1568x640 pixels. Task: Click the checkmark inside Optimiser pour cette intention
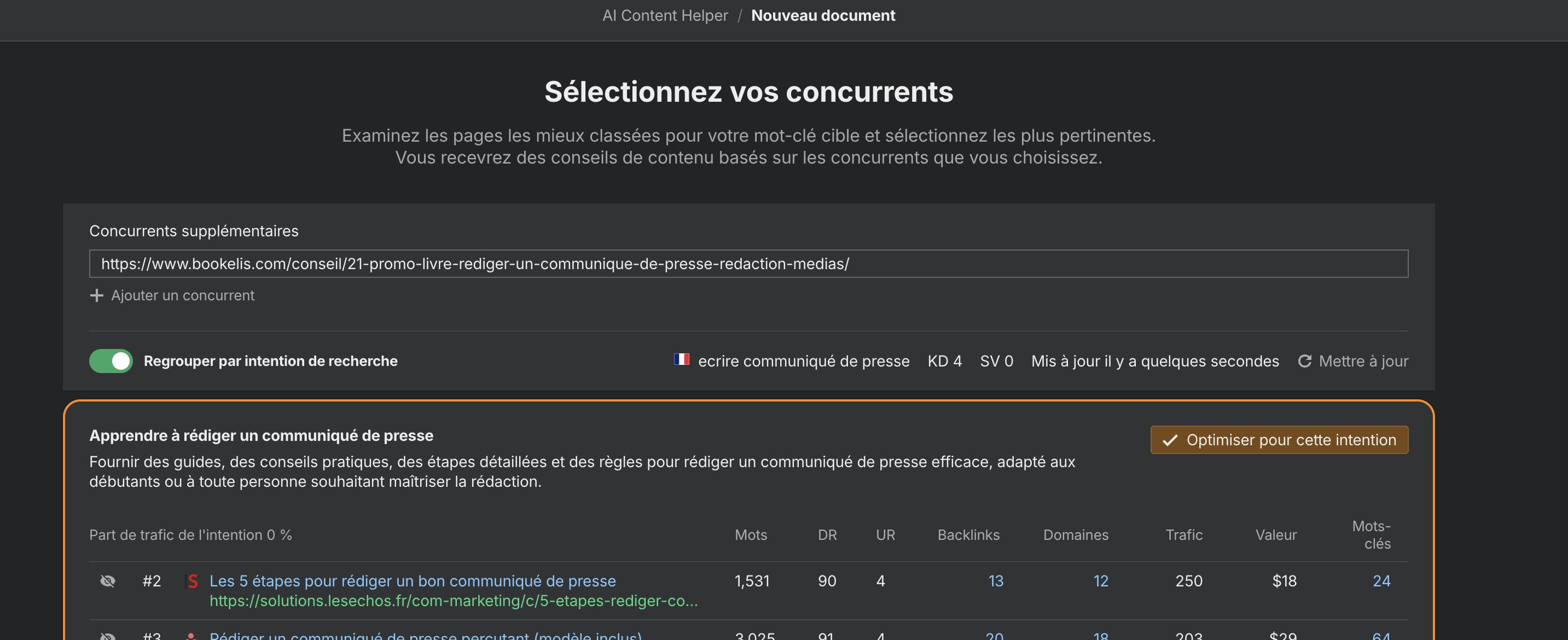click(1170, 439)
